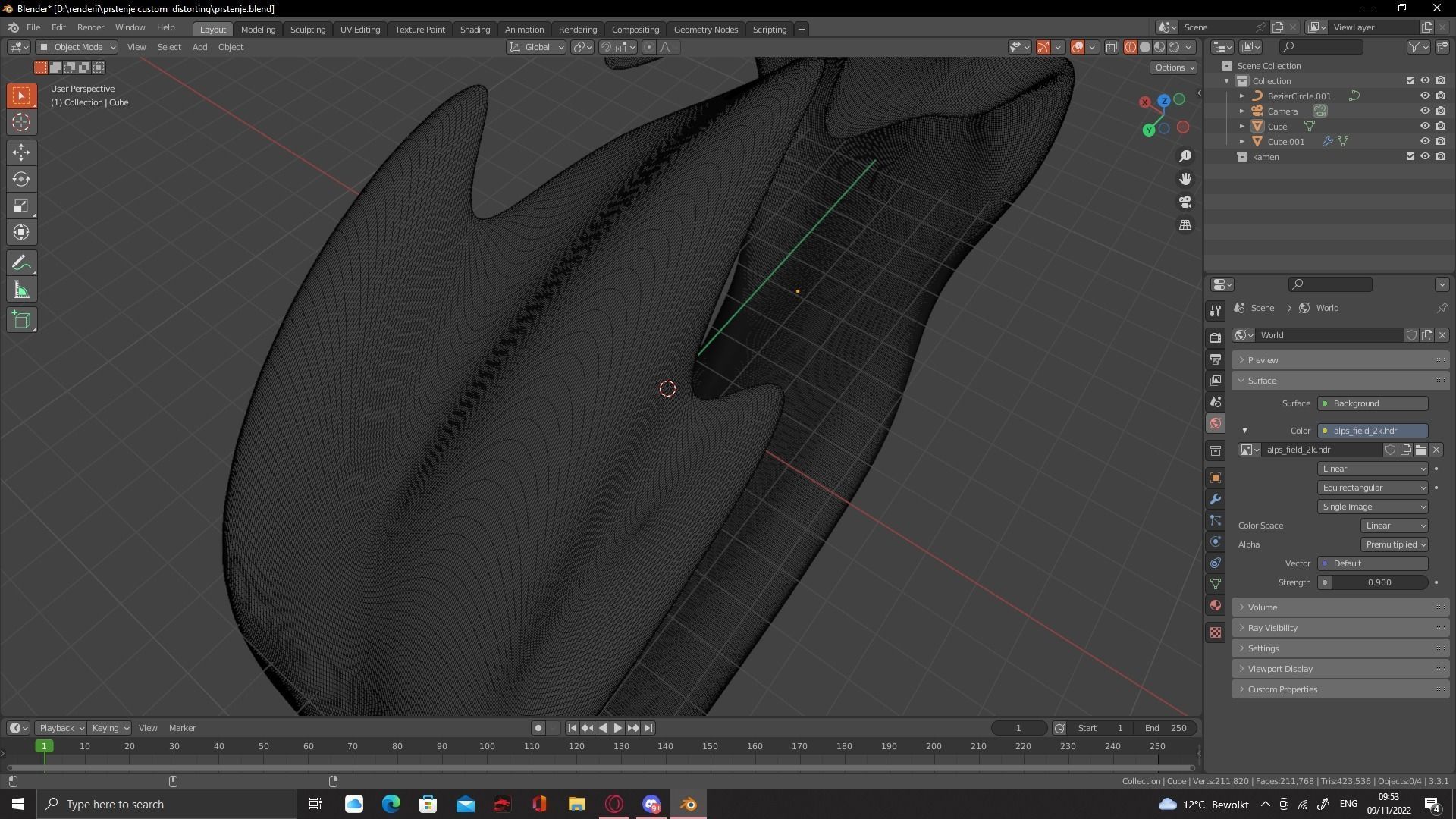The width and height of the screenshot is (1456, 819).
Task: Click the Add Cube tool icon
Action: tap(21, 319)
